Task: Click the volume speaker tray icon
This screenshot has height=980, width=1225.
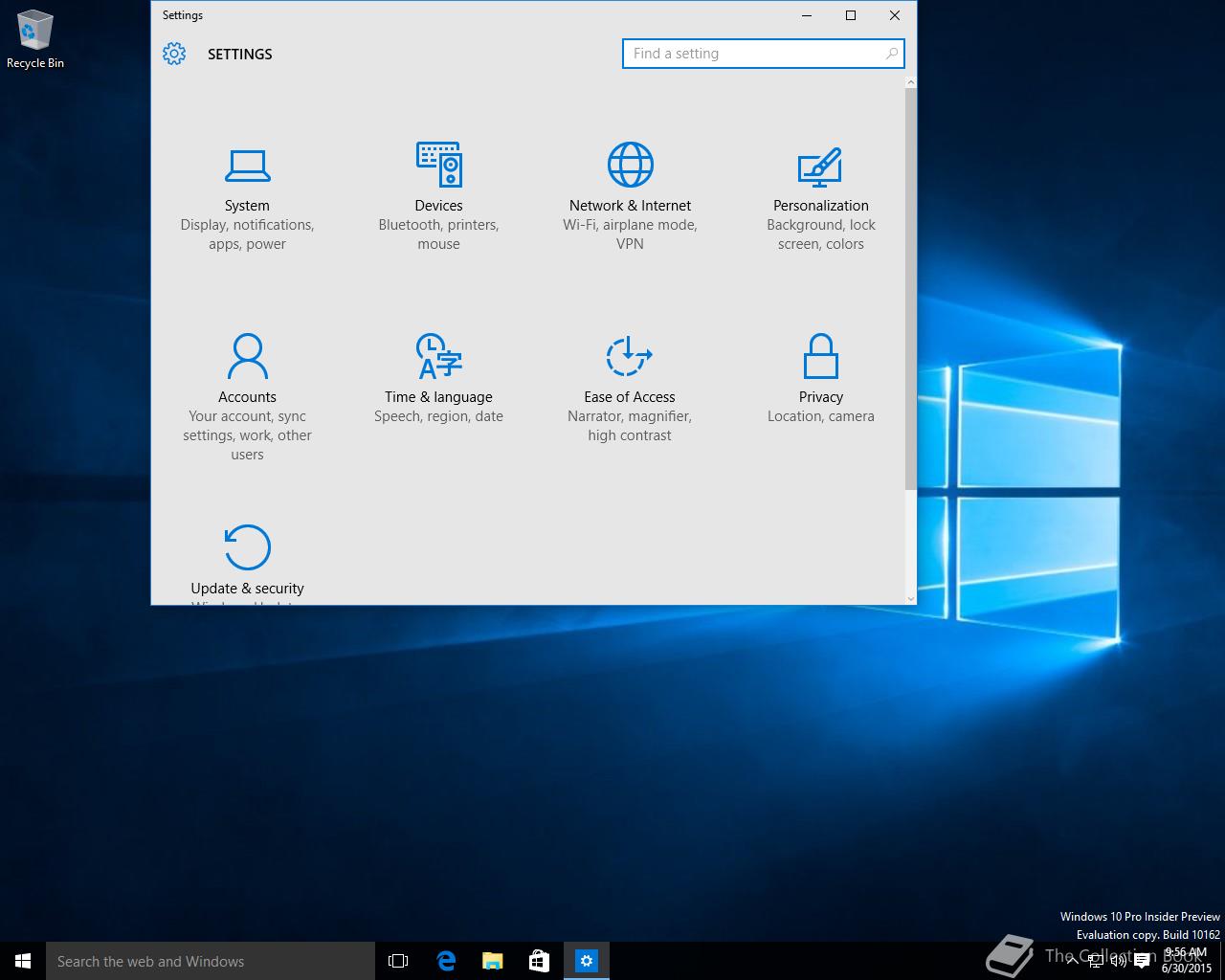Action: point(1118,962)
